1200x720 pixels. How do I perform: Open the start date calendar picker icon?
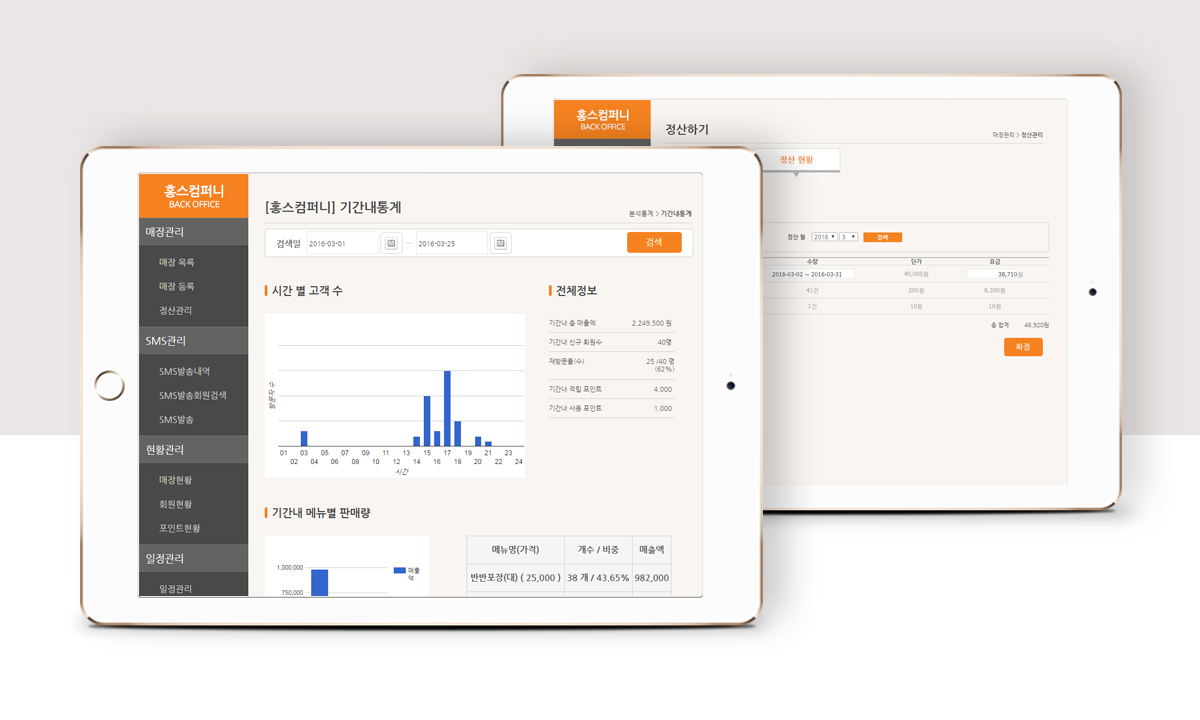[x=391, y=243]
